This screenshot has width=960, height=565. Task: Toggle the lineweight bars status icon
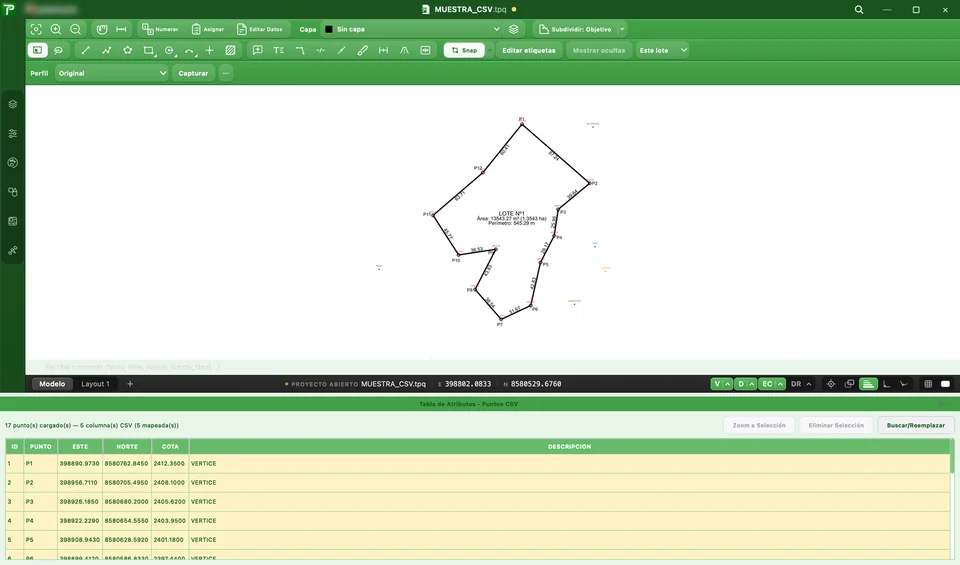point(868,384)
